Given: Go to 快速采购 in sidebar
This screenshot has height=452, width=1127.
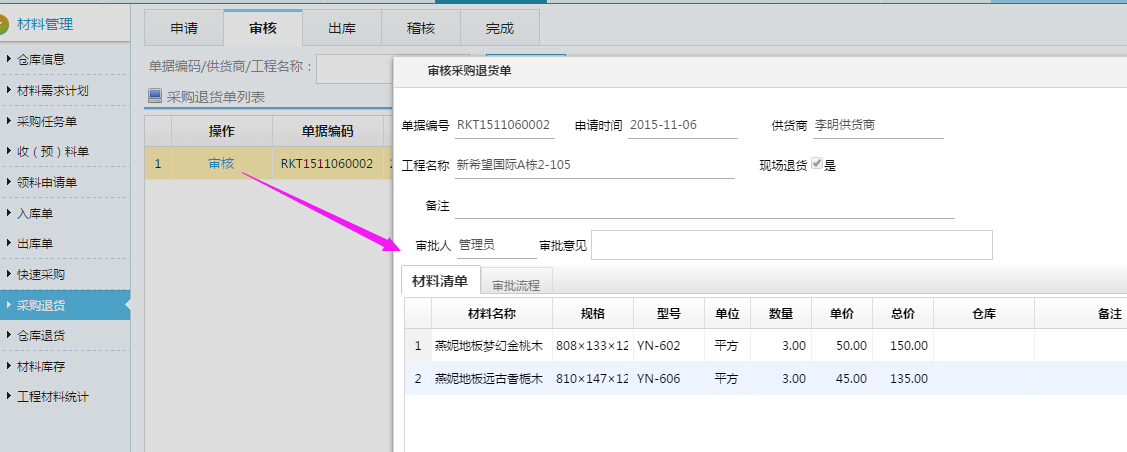Looking at the screenshot, I should pos(41,274).
